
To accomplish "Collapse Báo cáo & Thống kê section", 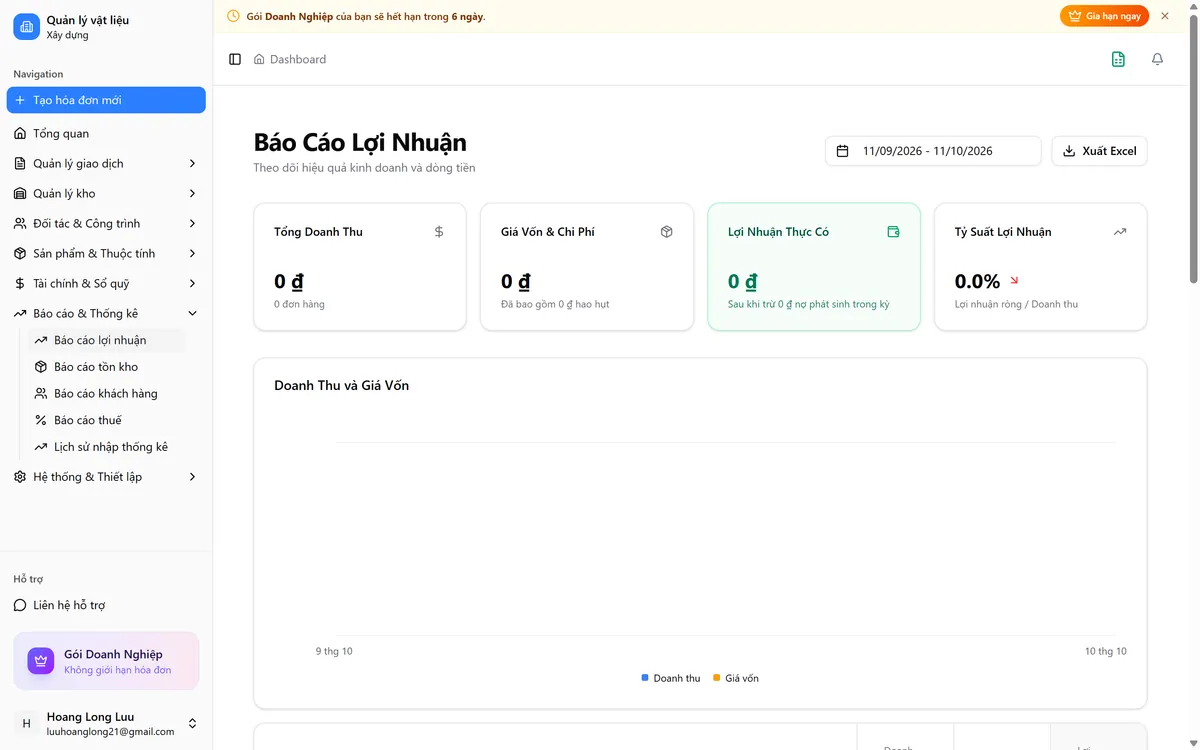I will point(106,313).
